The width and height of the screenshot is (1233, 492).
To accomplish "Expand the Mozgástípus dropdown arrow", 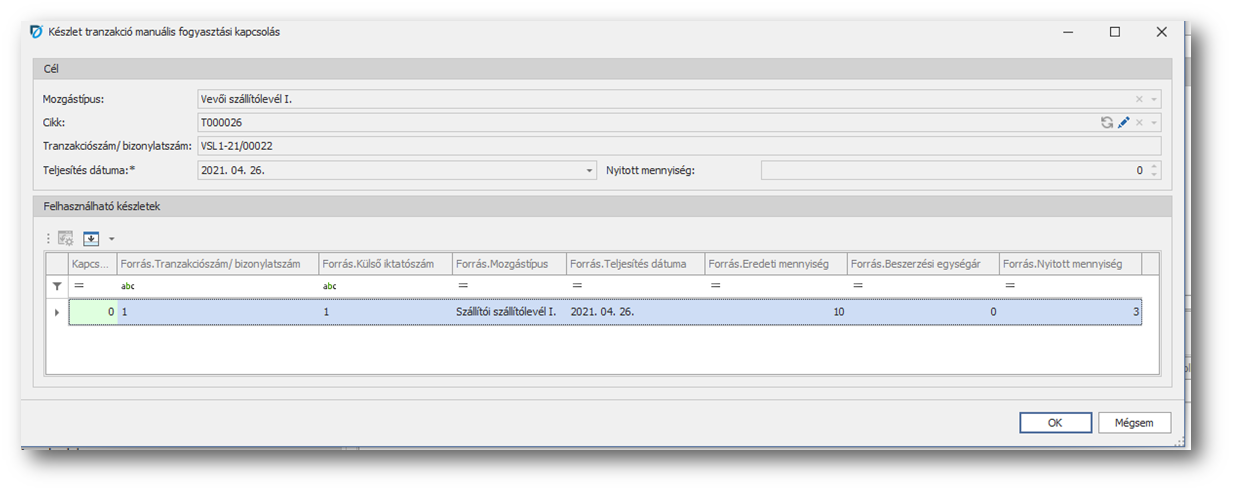I will tap(1154, 99).
